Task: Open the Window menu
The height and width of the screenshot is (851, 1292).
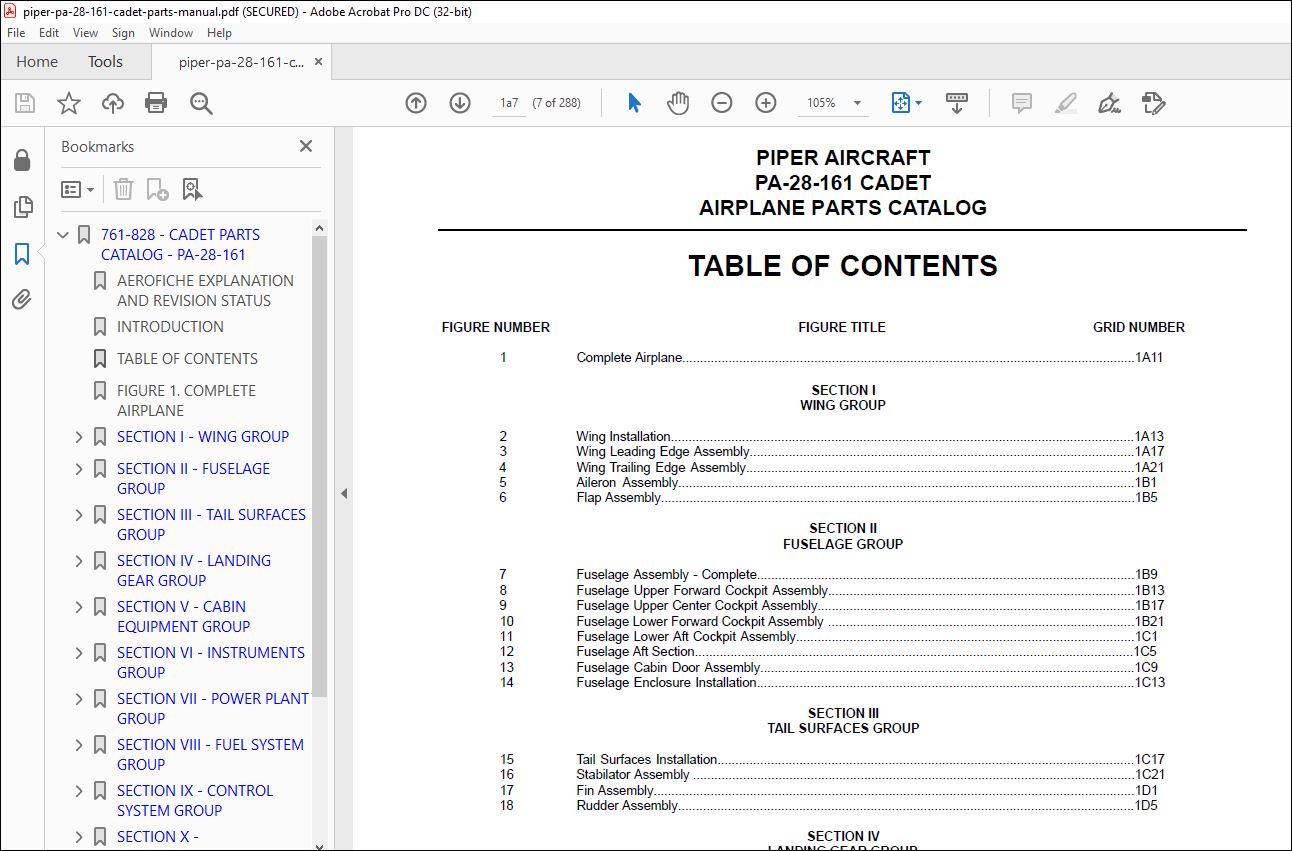Action: pyautogui.click(x=171, y=33)
